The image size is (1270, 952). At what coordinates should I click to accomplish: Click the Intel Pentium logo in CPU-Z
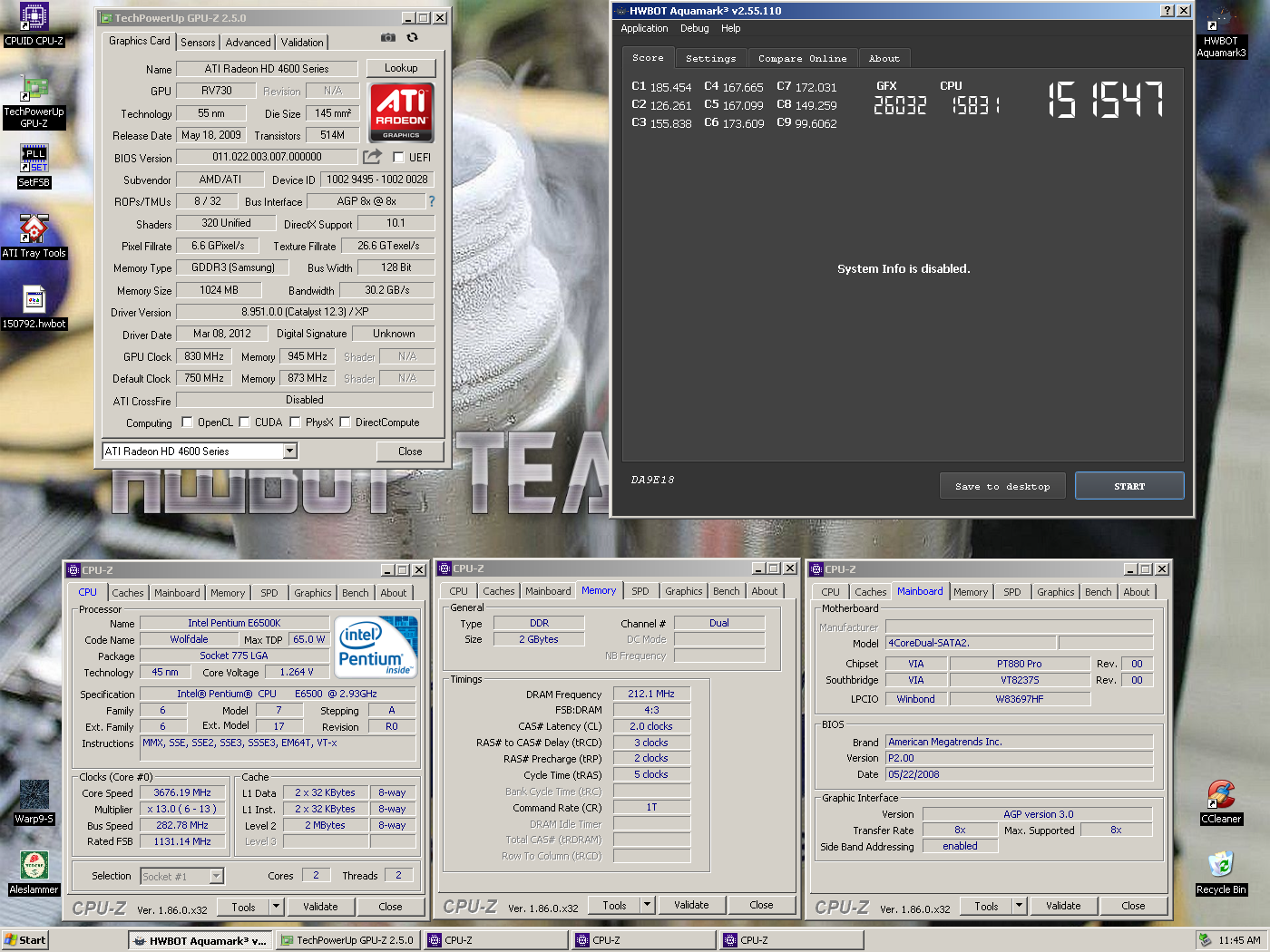click(376, 646)
